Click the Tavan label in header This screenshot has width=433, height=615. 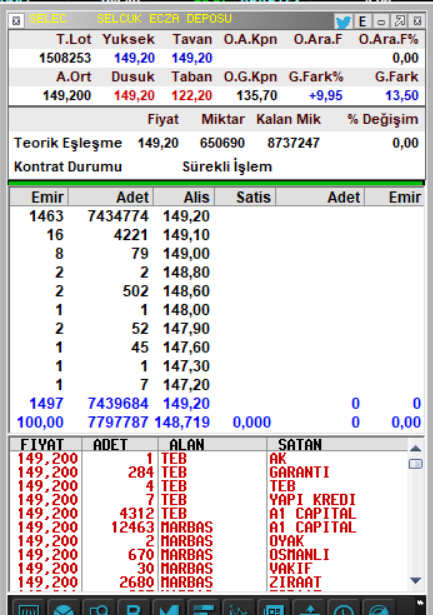tap(192, 39)
